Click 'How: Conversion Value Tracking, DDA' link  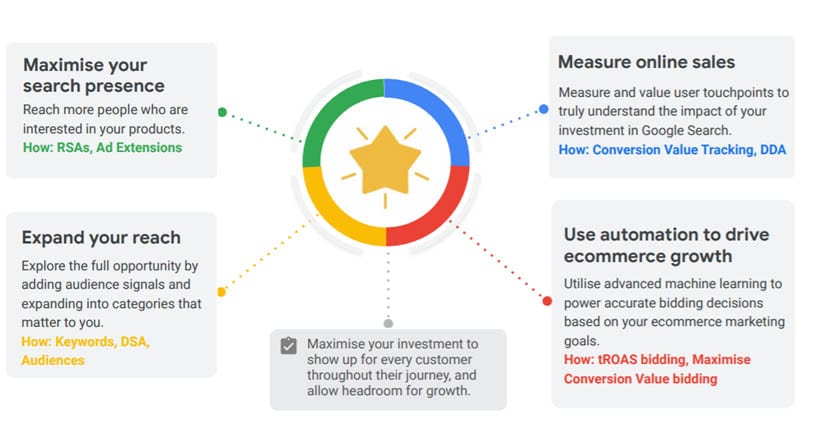click(x=672, y=150)
